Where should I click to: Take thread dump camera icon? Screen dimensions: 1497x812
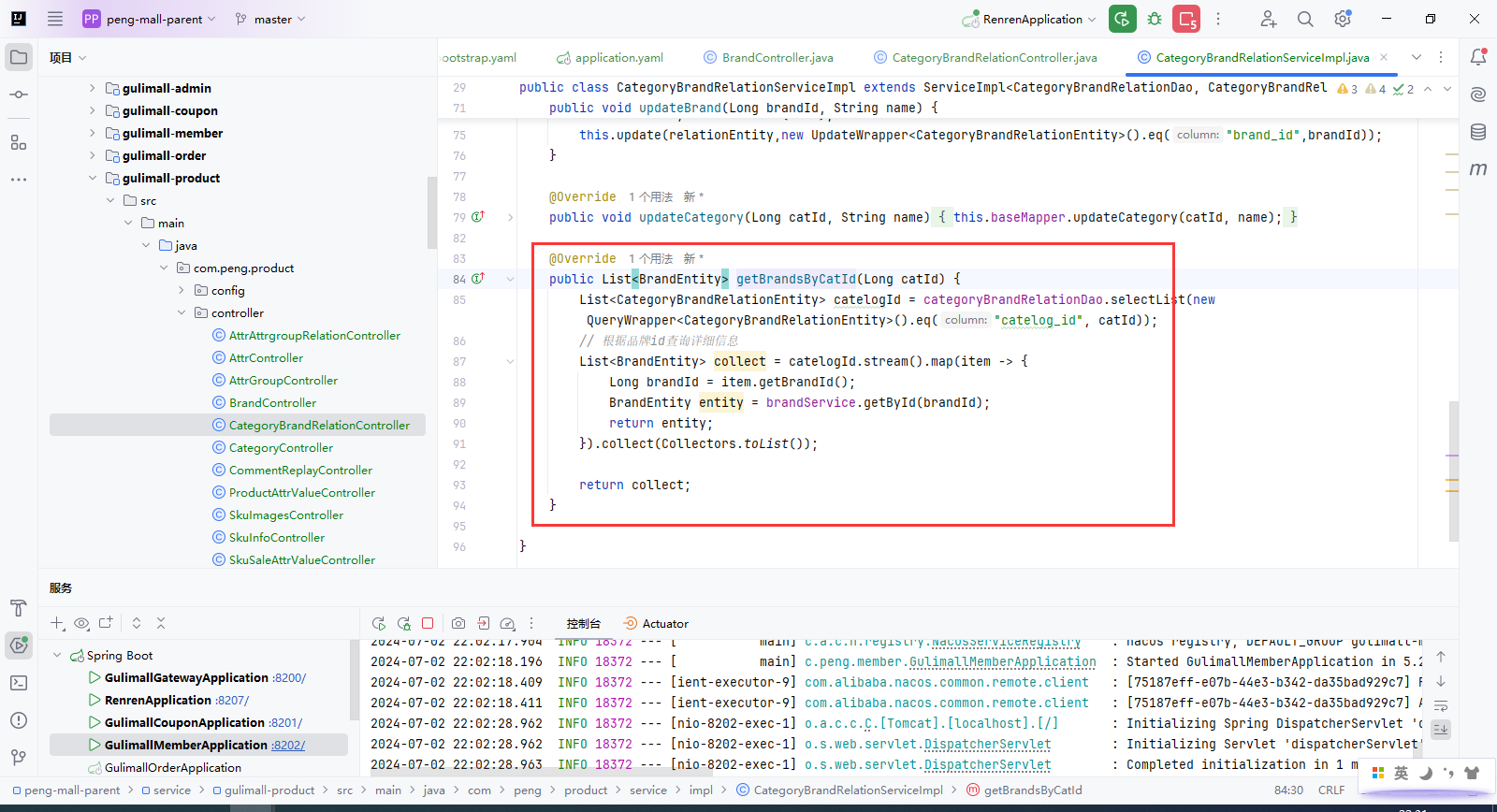coord(458,623)
